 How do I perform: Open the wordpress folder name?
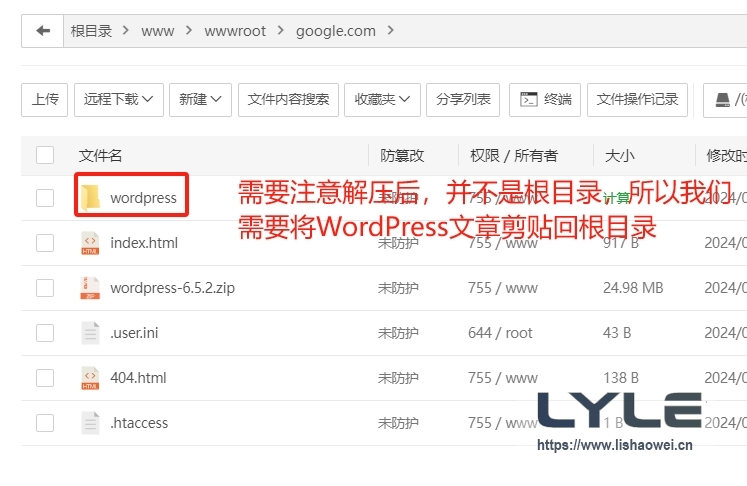coord(143,198)
